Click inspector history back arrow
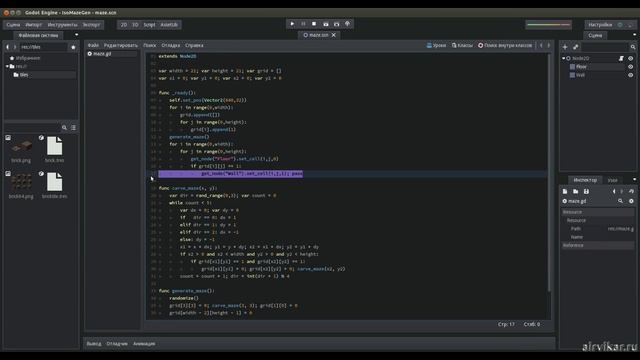 tap(614, 191)
